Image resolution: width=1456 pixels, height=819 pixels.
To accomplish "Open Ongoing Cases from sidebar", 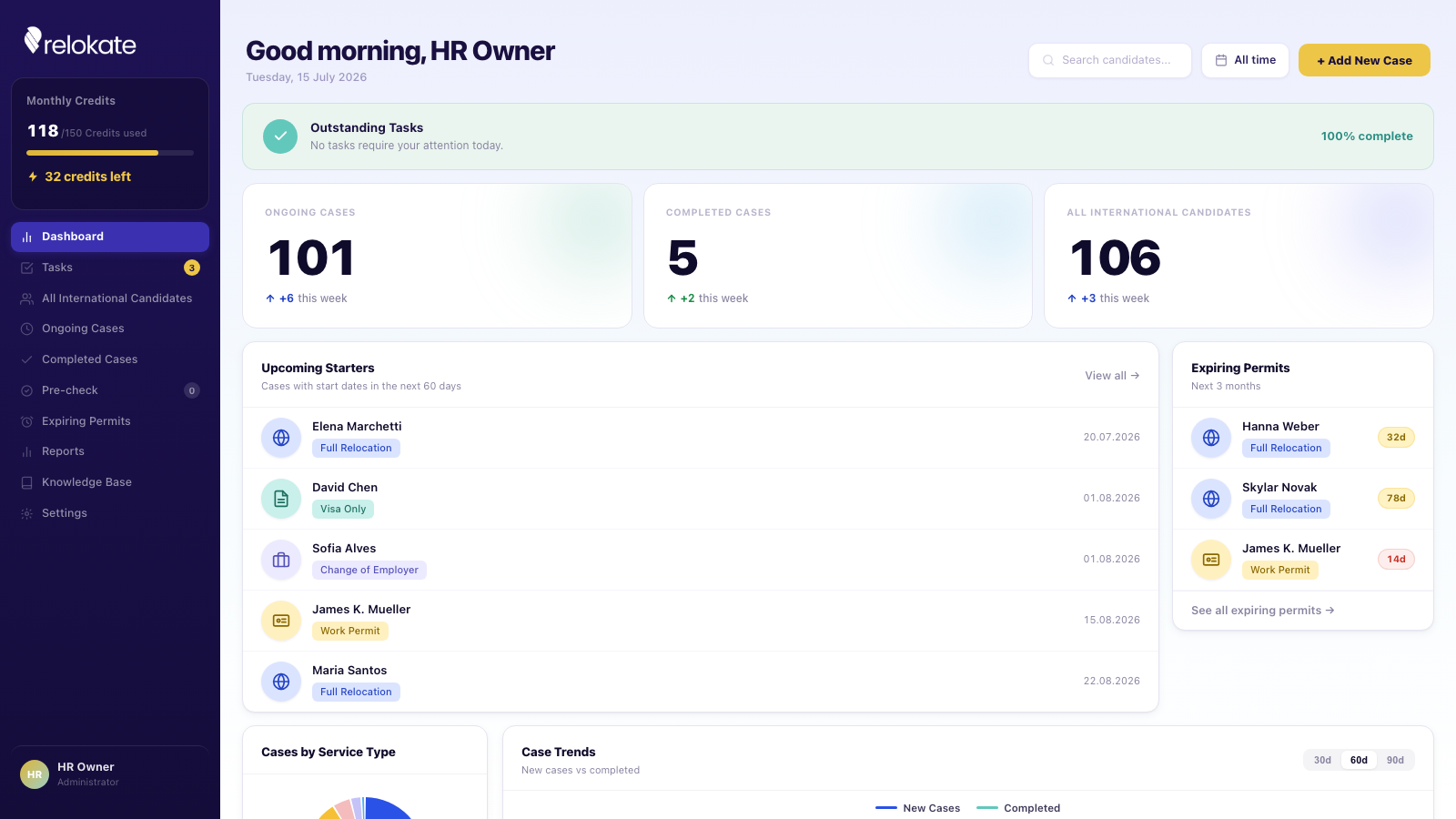I will [x=110, y=329].
